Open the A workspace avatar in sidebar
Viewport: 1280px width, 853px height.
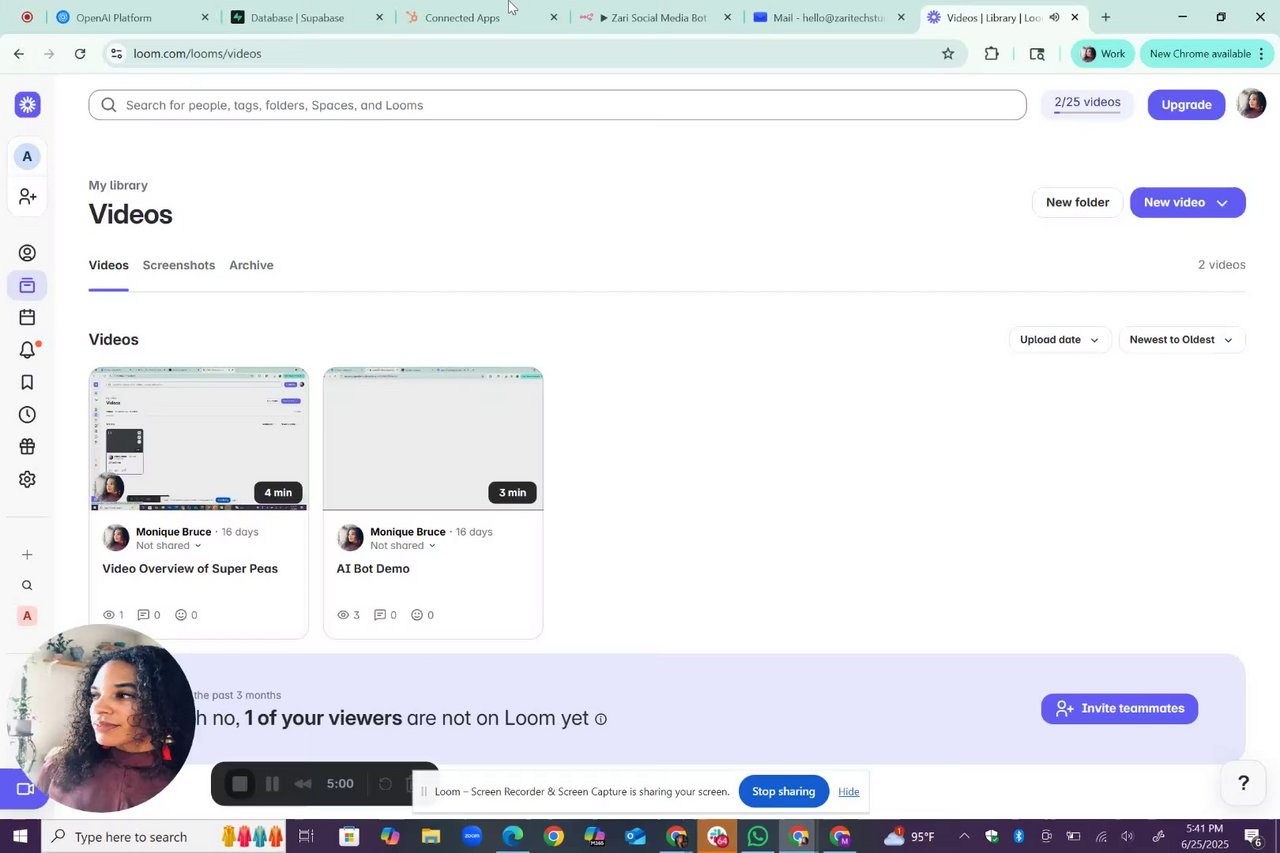click(x=28, y=156)
